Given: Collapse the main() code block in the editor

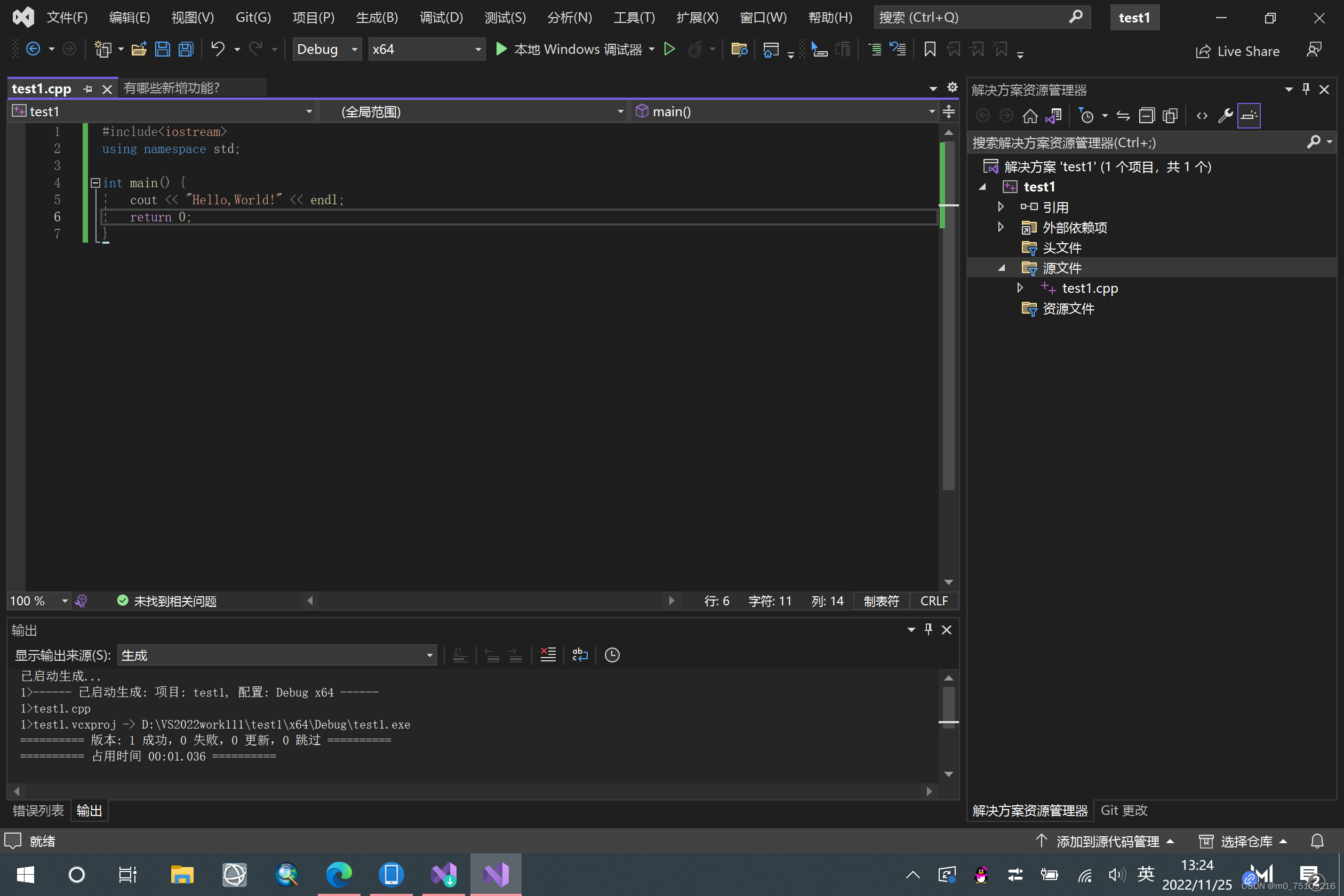Looking at the screenshot, I should tap(95, 183).
